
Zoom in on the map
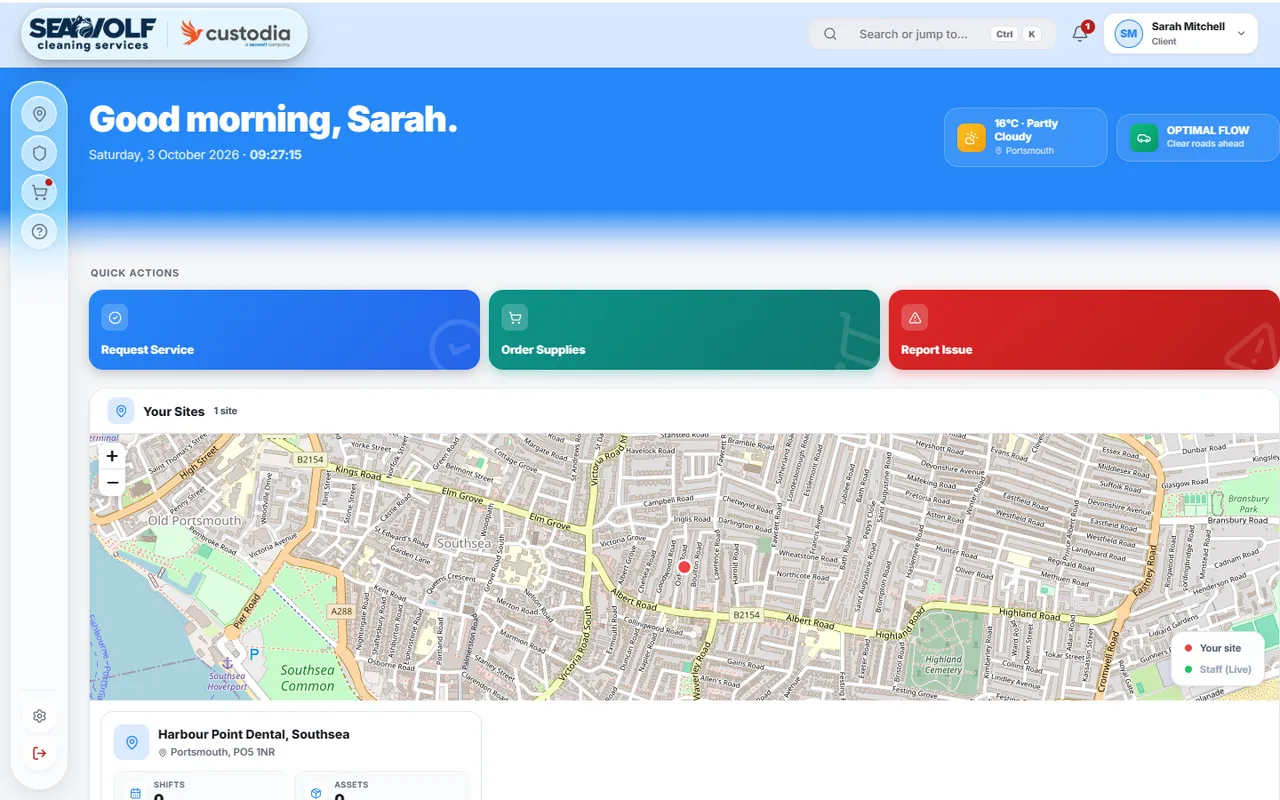(x=112, y=456)
